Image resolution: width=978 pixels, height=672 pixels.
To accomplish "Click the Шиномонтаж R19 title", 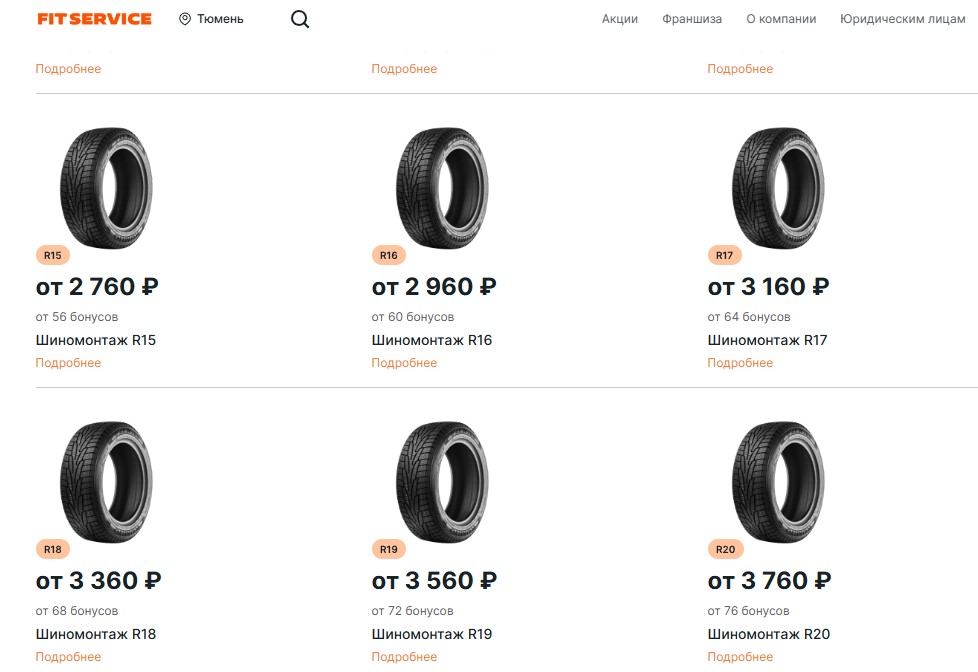I will (x=432, y=634).
